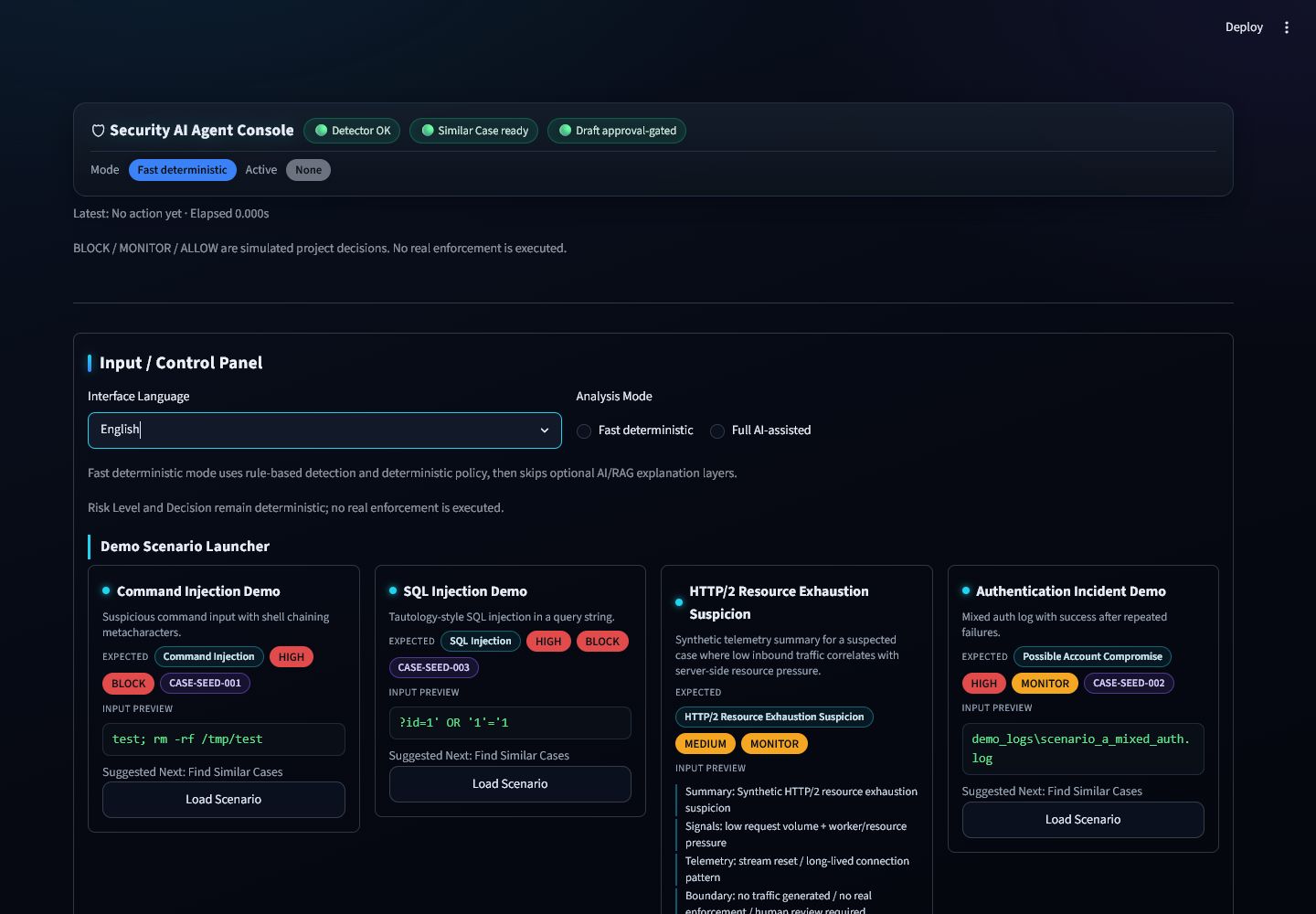Open the three-dot main menu icon
Image resolution: width=1316 pixels, height=914 pixels.
[x=1286, y=27]
